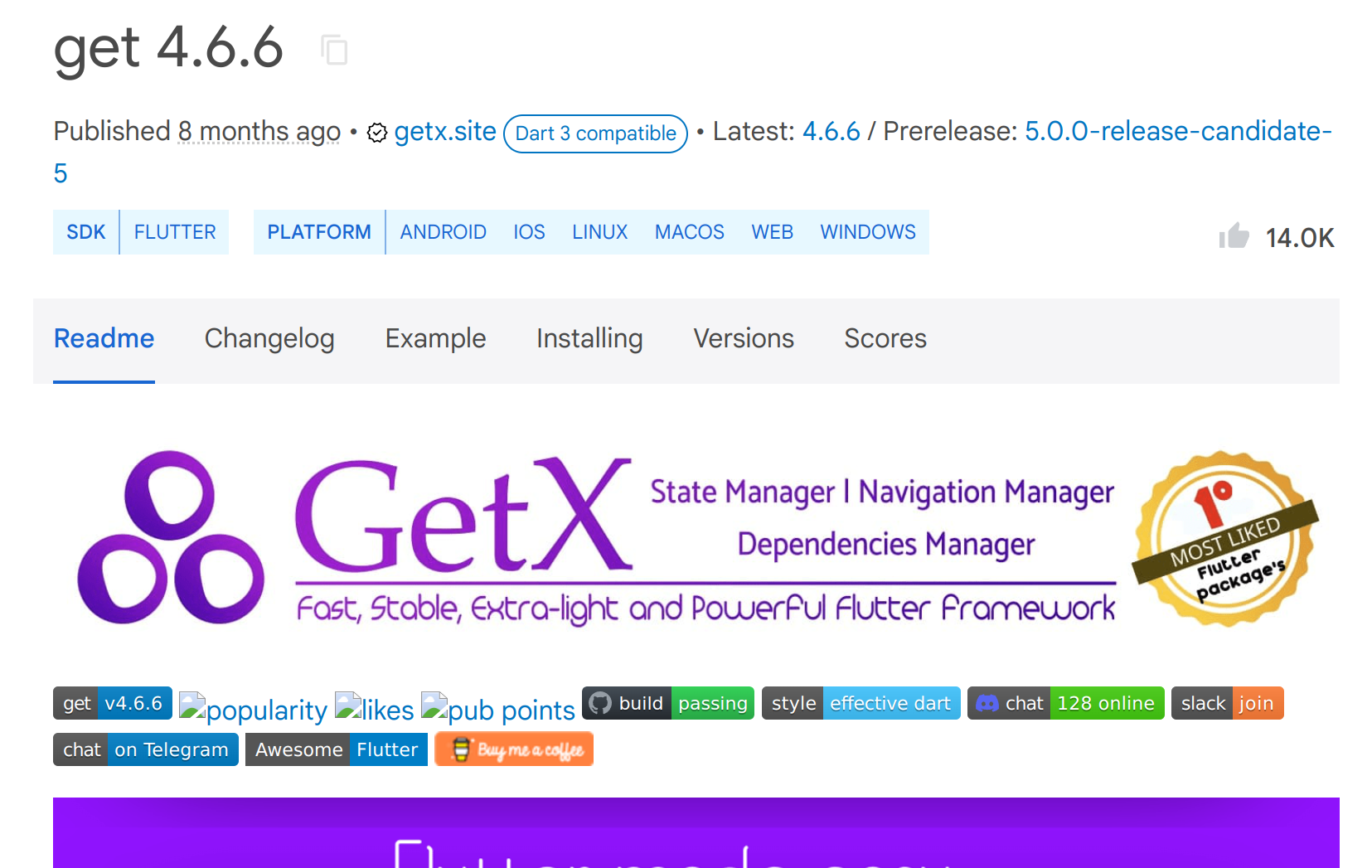
Task: Switch to the Readme tab
Action: pos(104,338)
